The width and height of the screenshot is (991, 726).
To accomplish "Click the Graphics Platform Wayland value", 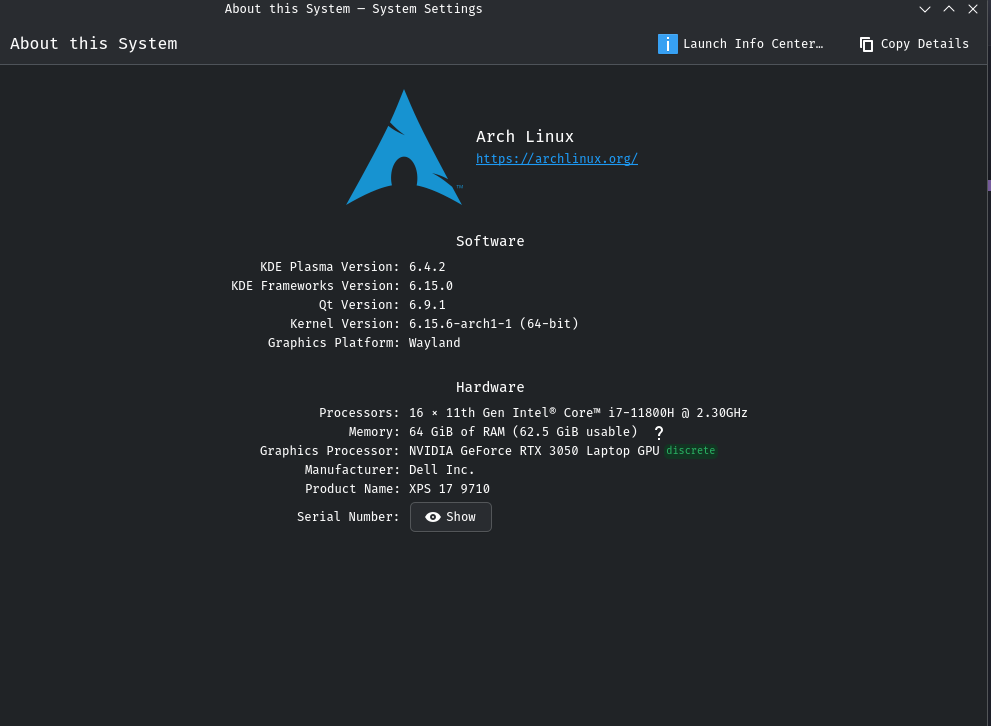I will point(434,343).
